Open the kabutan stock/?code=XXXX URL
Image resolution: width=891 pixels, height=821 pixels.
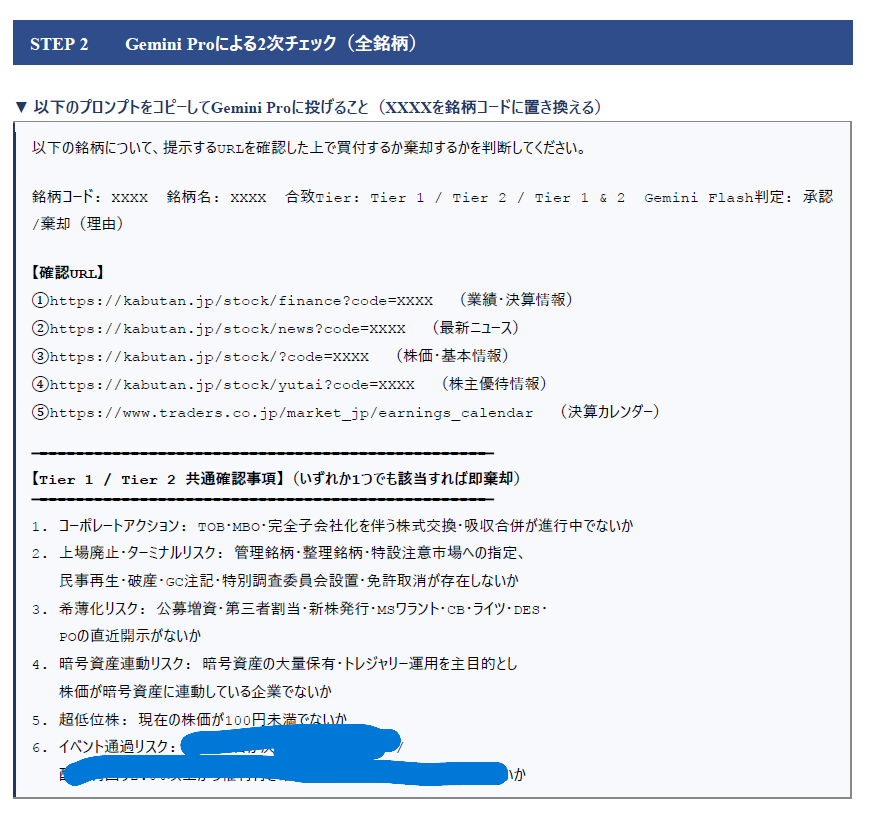(x=209, y=356)
